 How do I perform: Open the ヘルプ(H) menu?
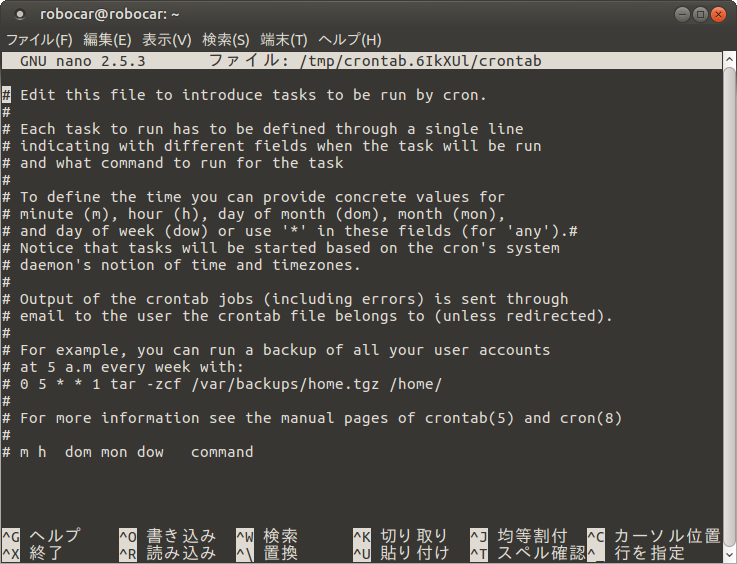pyautogui.click(x=350, y=40)
